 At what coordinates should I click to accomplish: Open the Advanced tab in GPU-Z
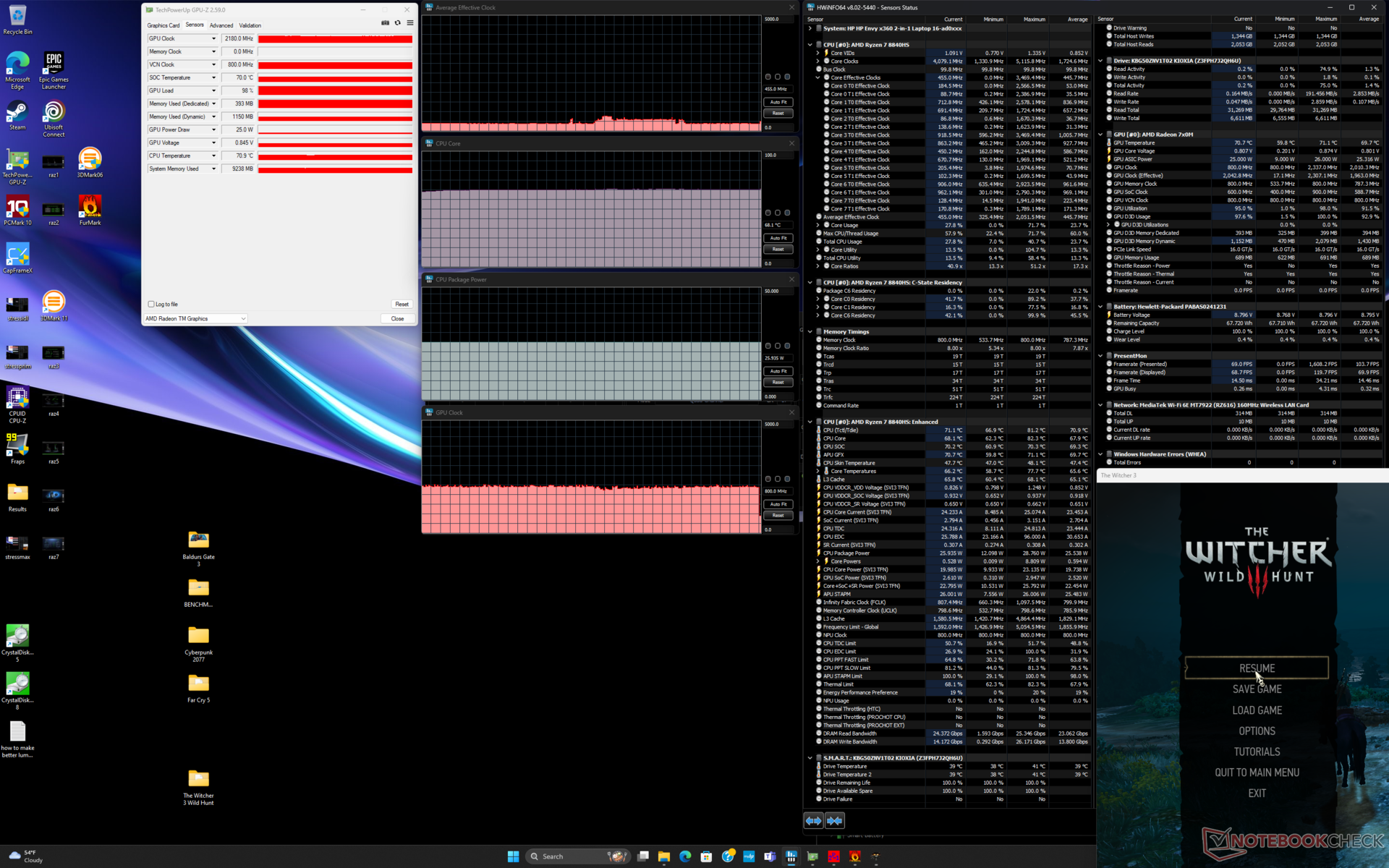pyautogui.click(x=221, y=25)
